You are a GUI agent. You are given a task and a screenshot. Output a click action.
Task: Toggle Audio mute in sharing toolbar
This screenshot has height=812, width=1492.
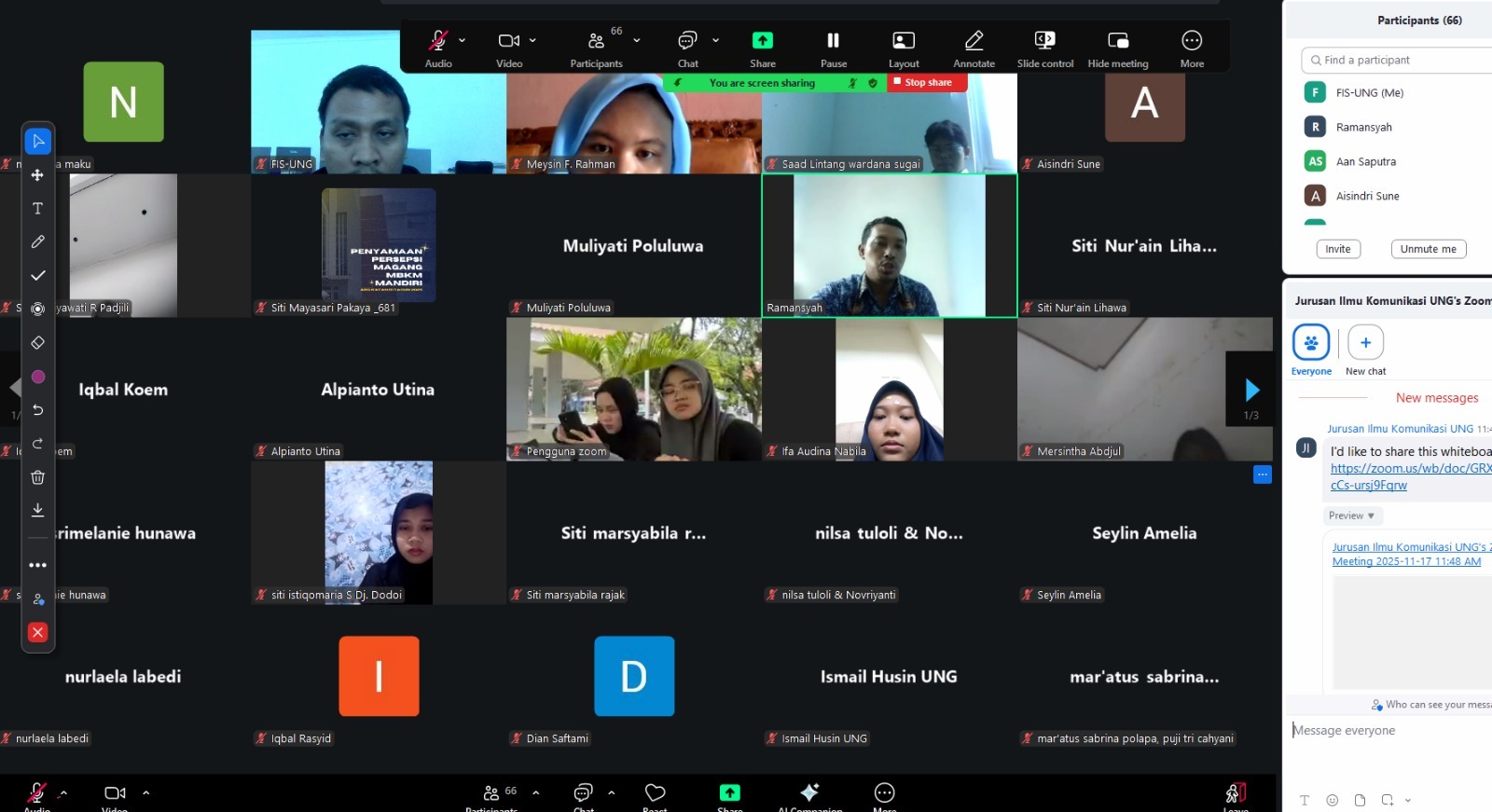click(437, 48)
